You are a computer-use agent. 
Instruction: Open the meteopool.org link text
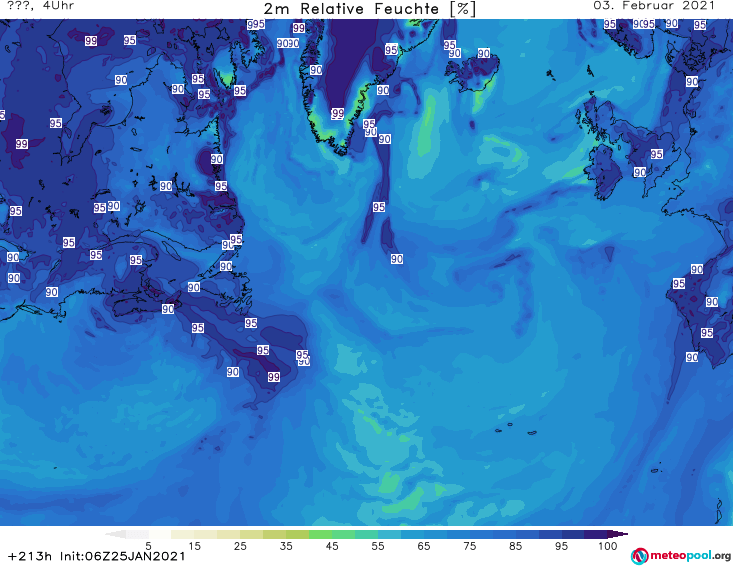(x=690, y=555)
